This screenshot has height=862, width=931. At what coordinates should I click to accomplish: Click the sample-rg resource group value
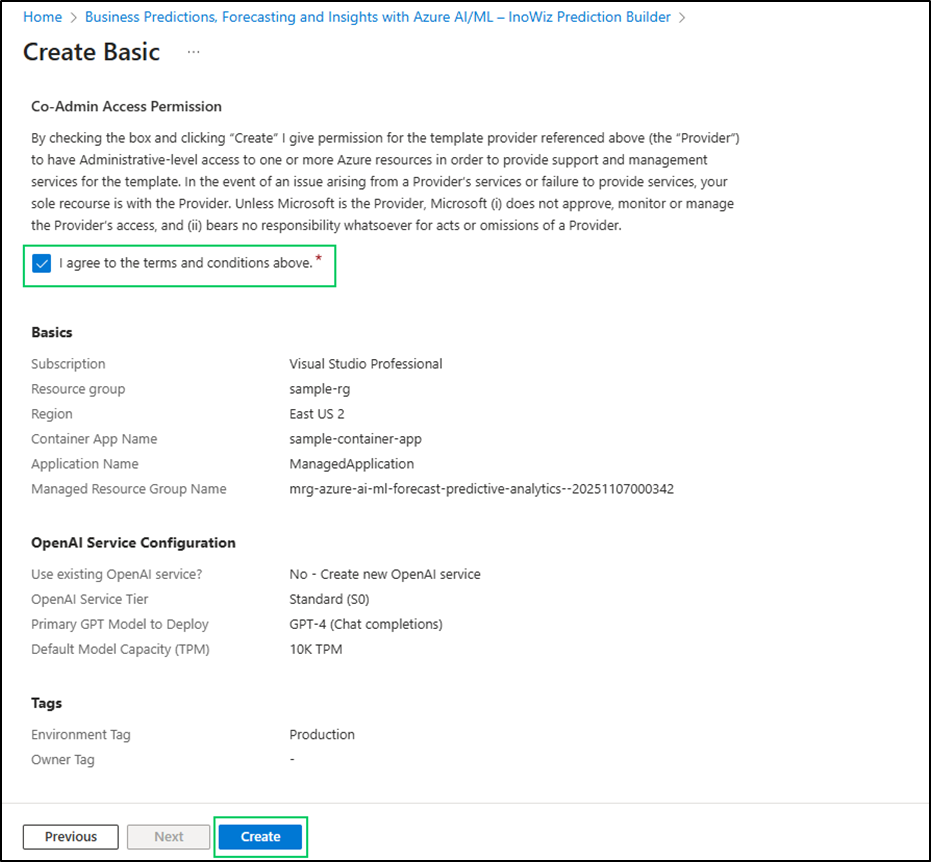[x=320, y=389]
